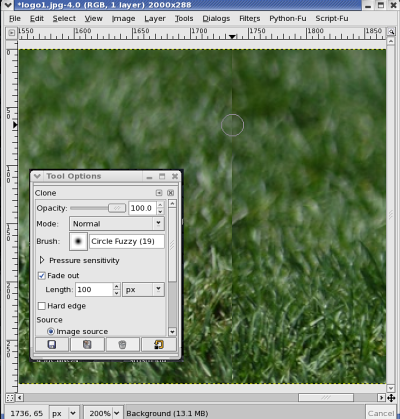Image resolution: width=400 pixels, height=419 pixels.
Task: Click the Fade out Length field showing 100
Action: (x=94, y=289)
